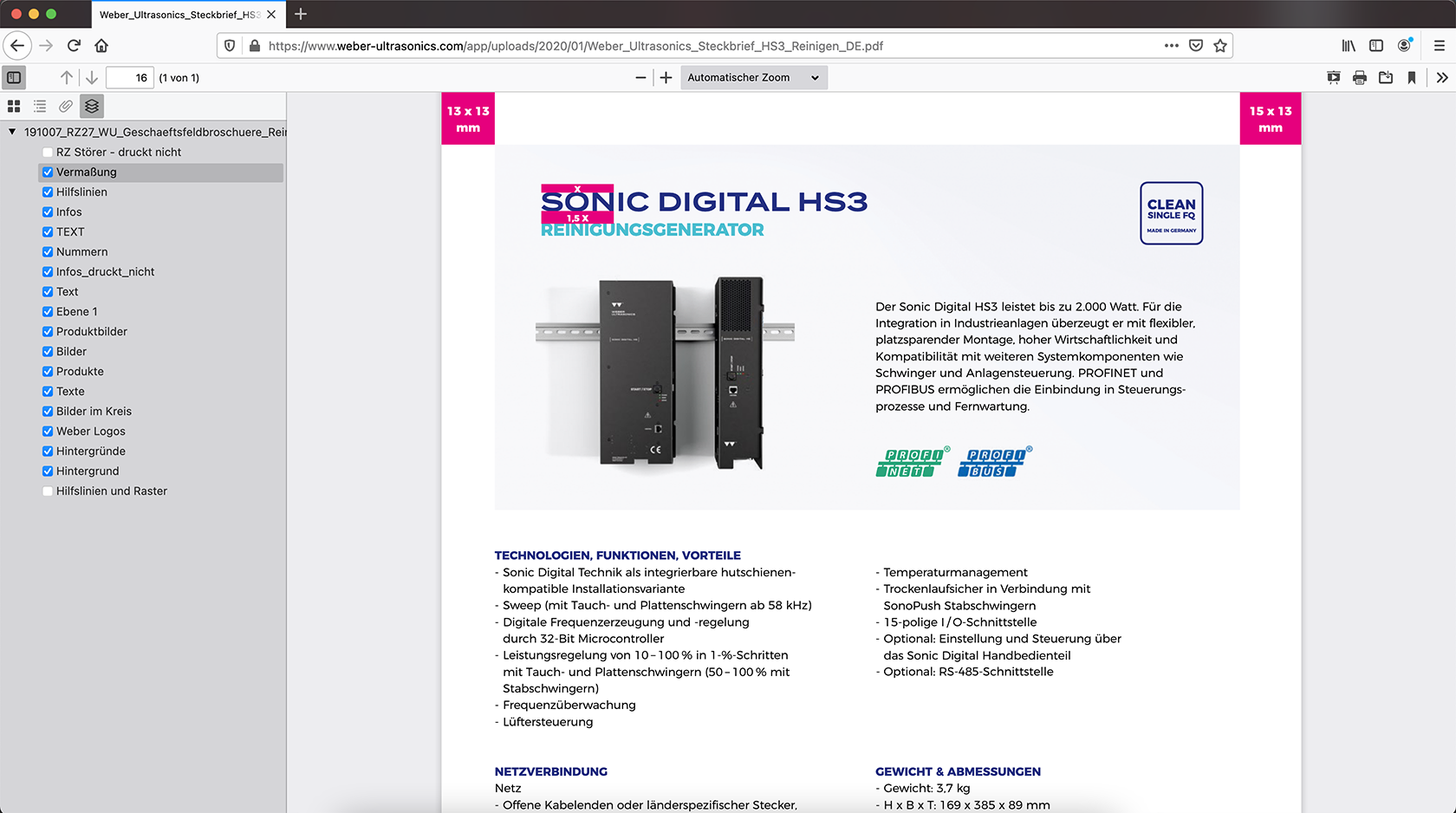Click the layers view icon
Image resolution: width=1456 pixels, height=813 pixels.
pos(92,107)
